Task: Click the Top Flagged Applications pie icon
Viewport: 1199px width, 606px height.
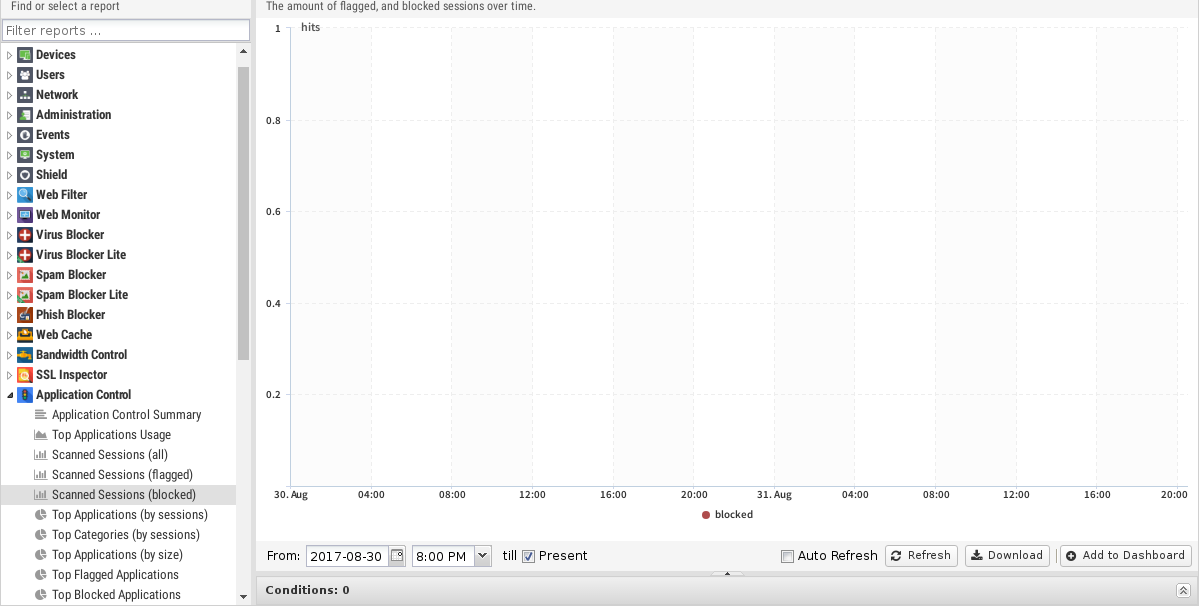Action: (x=41, y=575)
